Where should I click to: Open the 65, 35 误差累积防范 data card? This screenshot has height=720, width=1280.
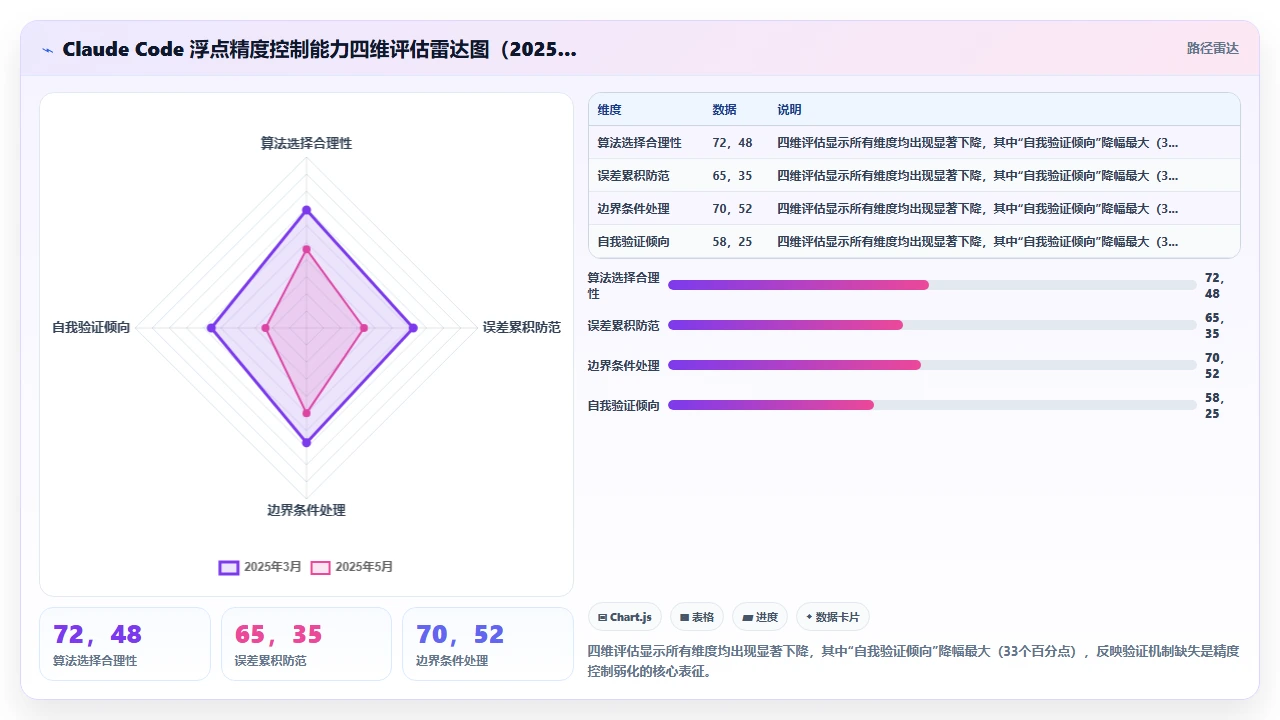tap(306, 644)
